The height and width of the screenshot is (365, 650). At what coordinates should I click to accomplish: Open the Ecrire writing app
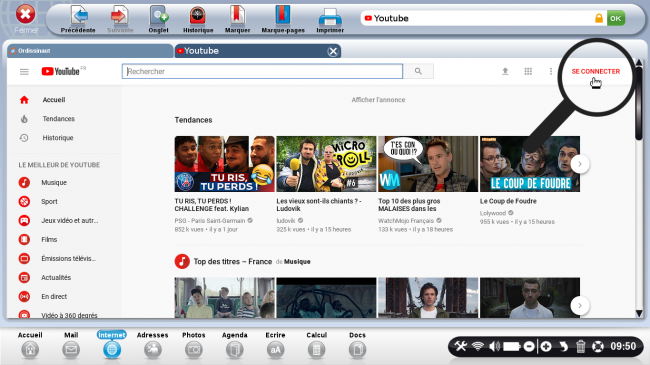275,345
